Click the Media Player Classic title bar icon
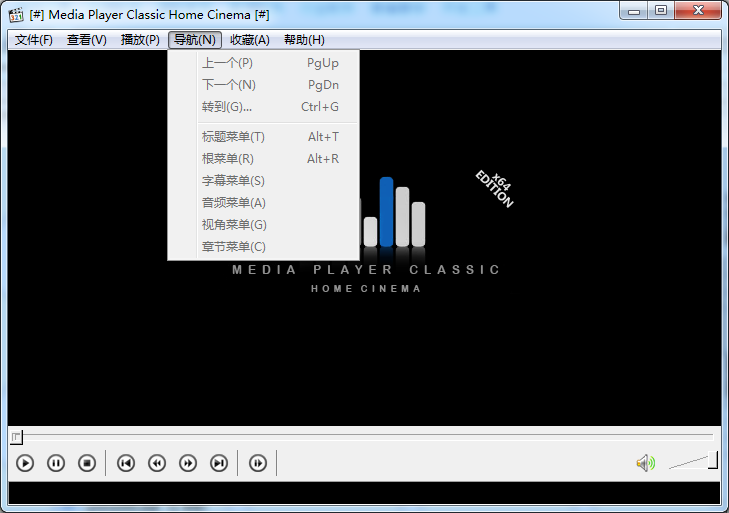 16,14
